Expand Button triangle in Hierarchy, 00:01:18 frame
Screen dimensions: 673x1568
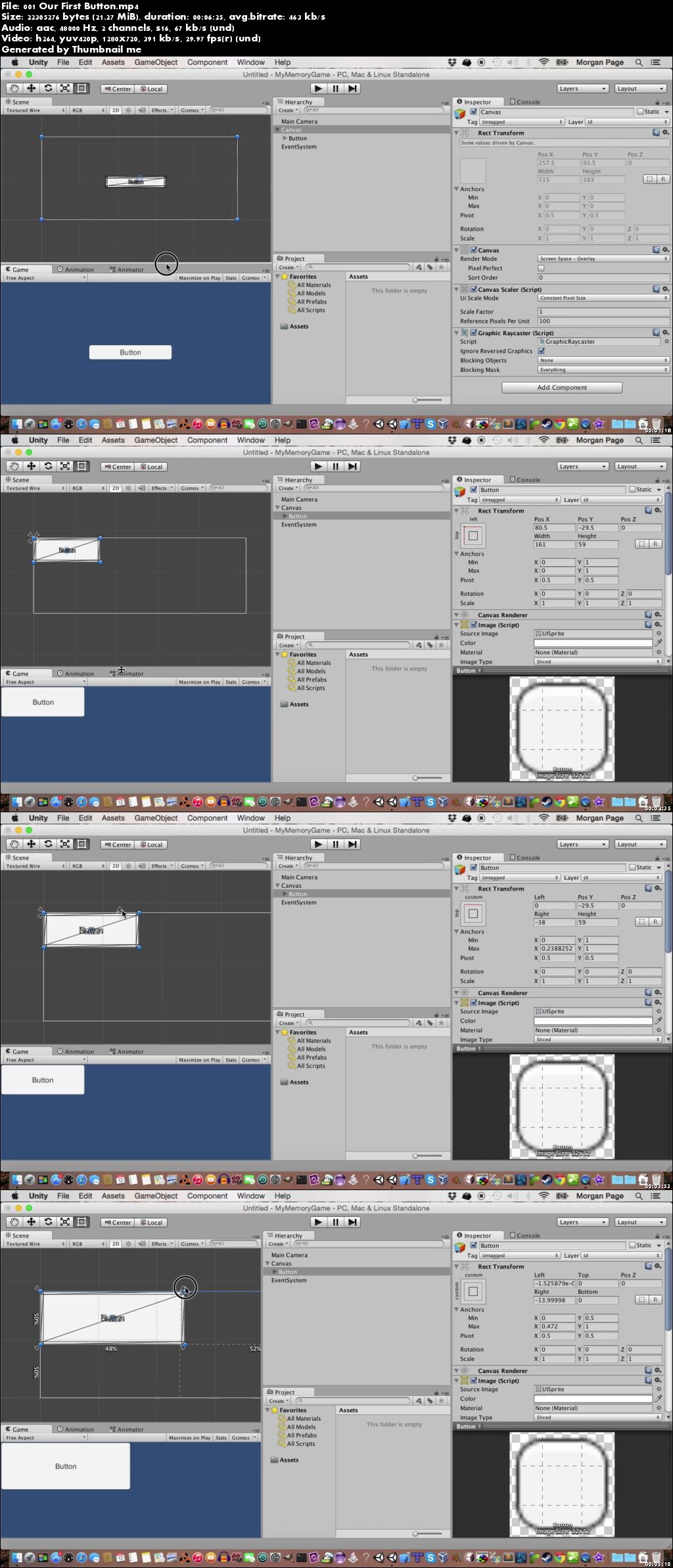pyautogui.click(x=285, y=138)
